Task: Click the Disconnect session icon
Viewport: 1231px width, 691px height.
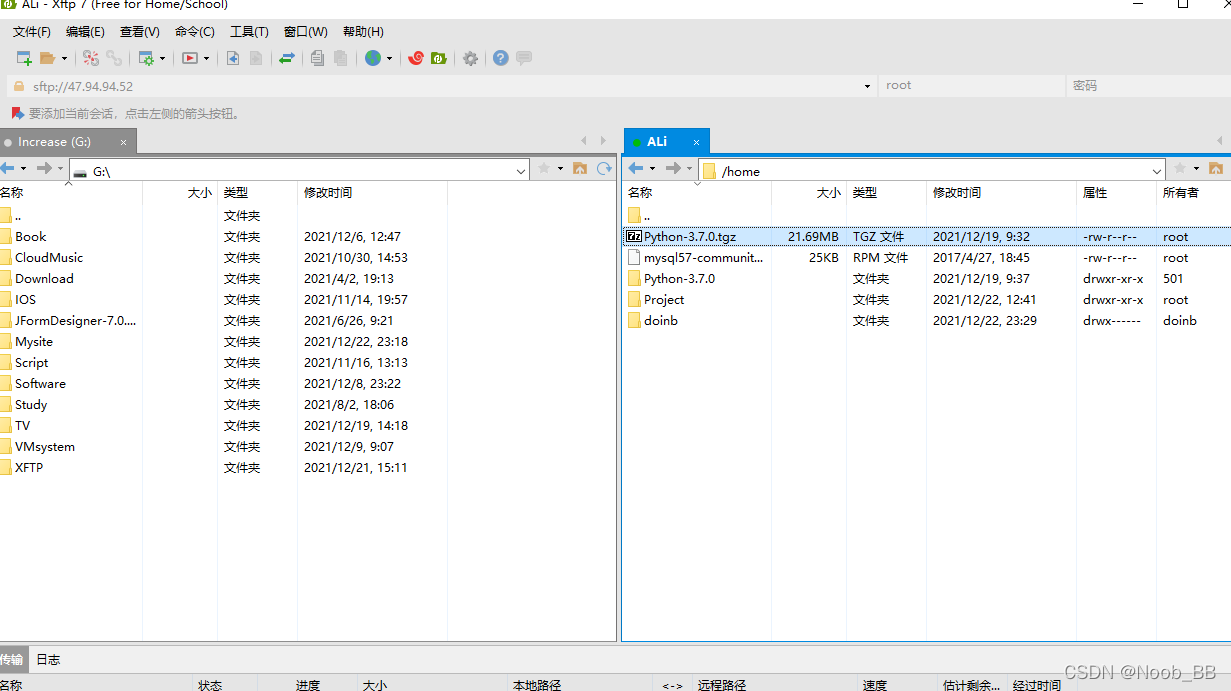Action: tap(91, 58)
